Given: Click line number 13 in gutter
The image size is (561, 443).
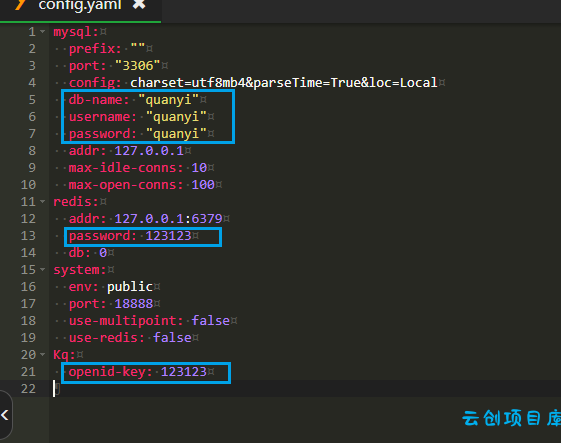Looking at the screenshot, I should pyautogui.click(x=28, y=236).
